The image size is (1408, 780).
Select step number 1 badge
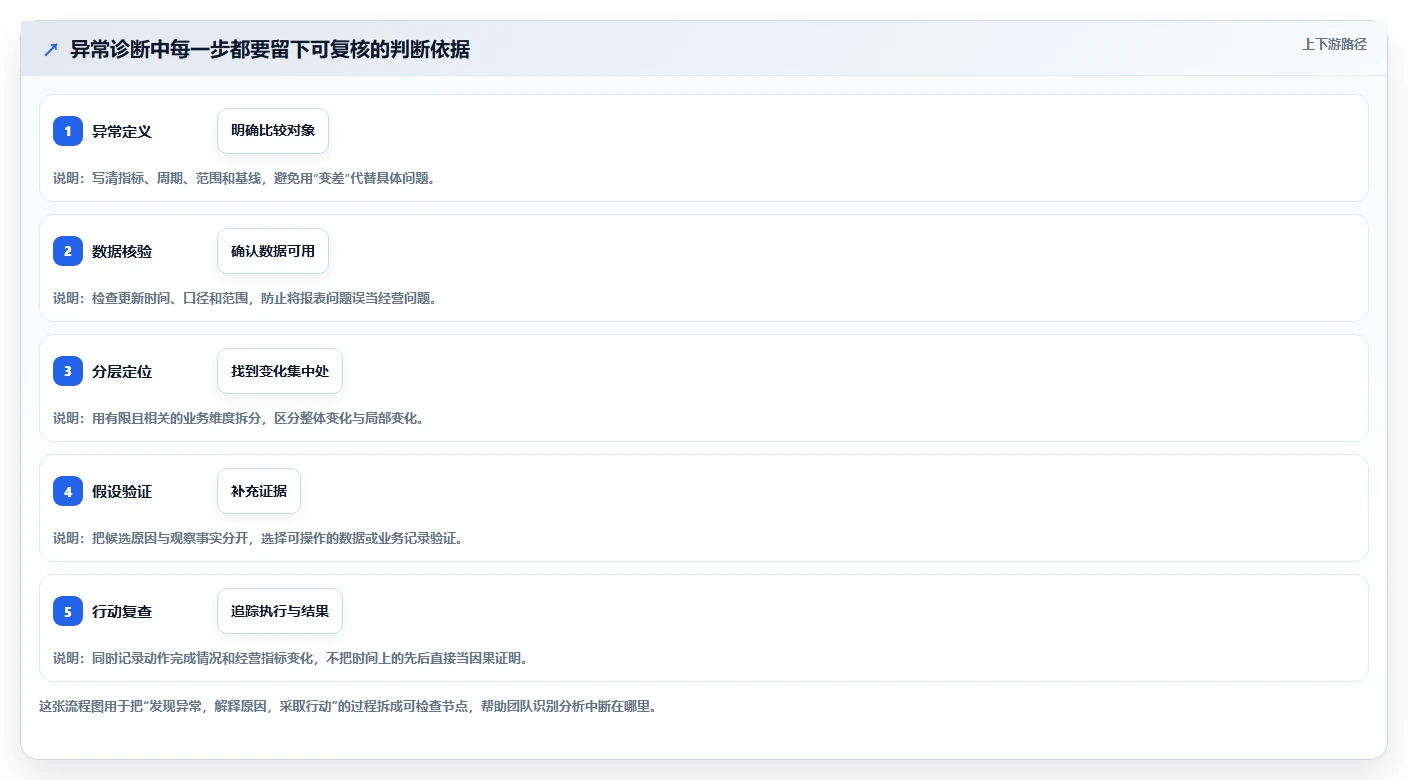coord(68,131)
